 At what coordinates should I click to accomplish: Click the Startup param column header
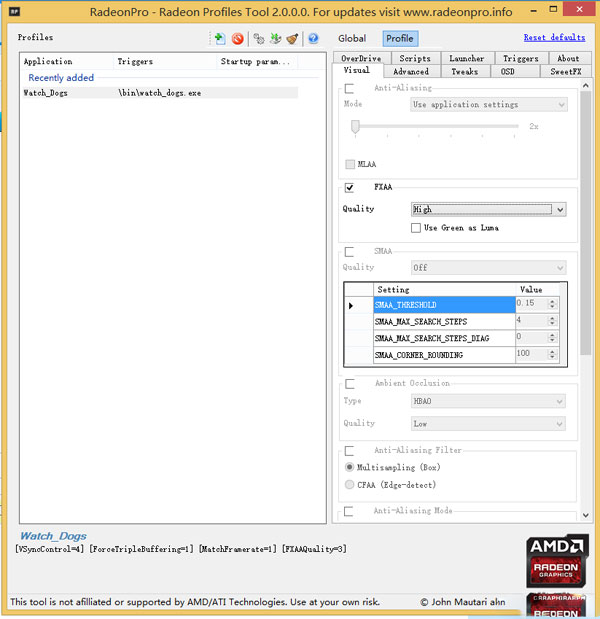pos(257,61)
